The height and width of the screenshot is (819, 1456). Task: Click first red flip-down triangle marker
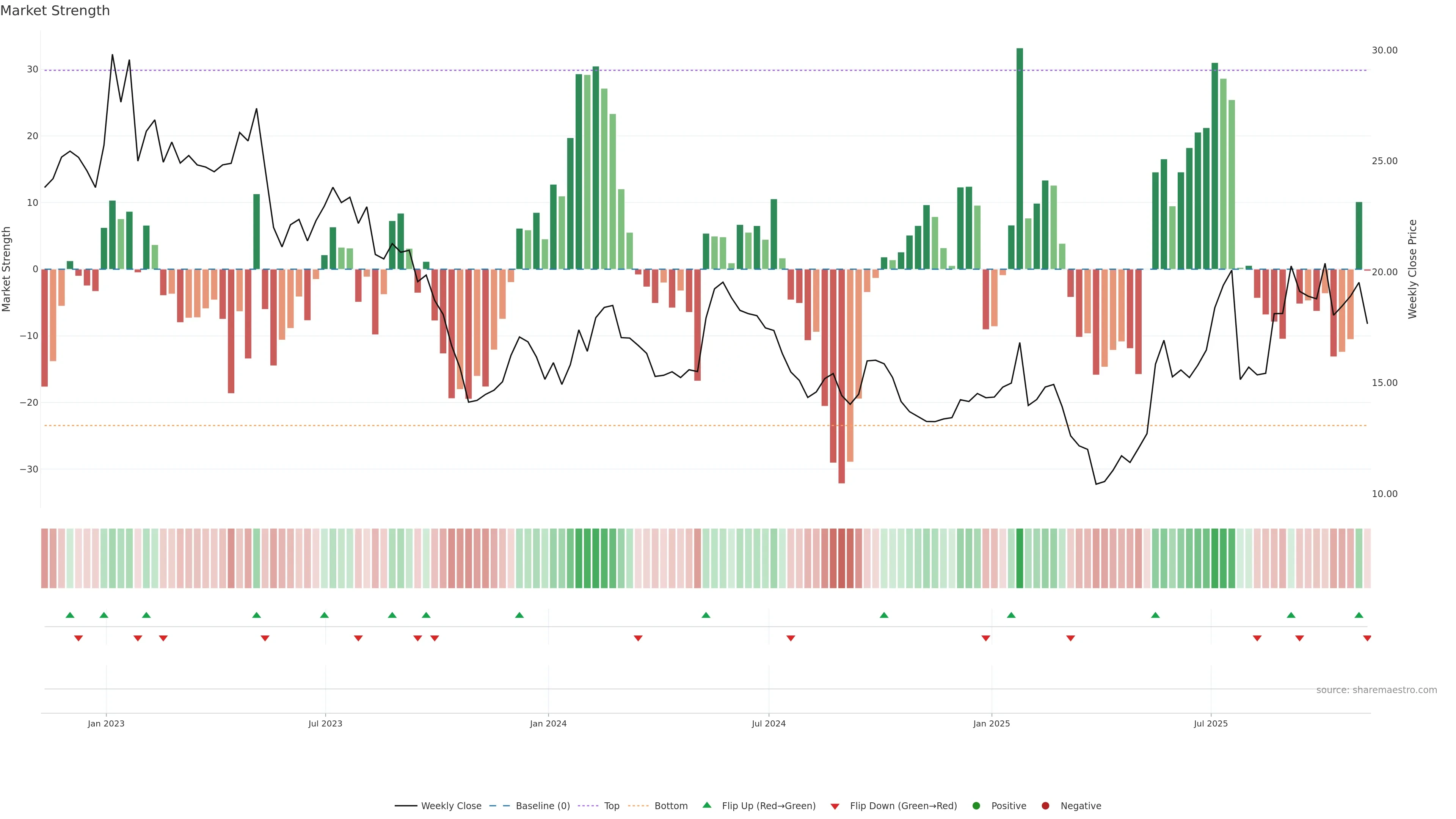pos(78,638)
